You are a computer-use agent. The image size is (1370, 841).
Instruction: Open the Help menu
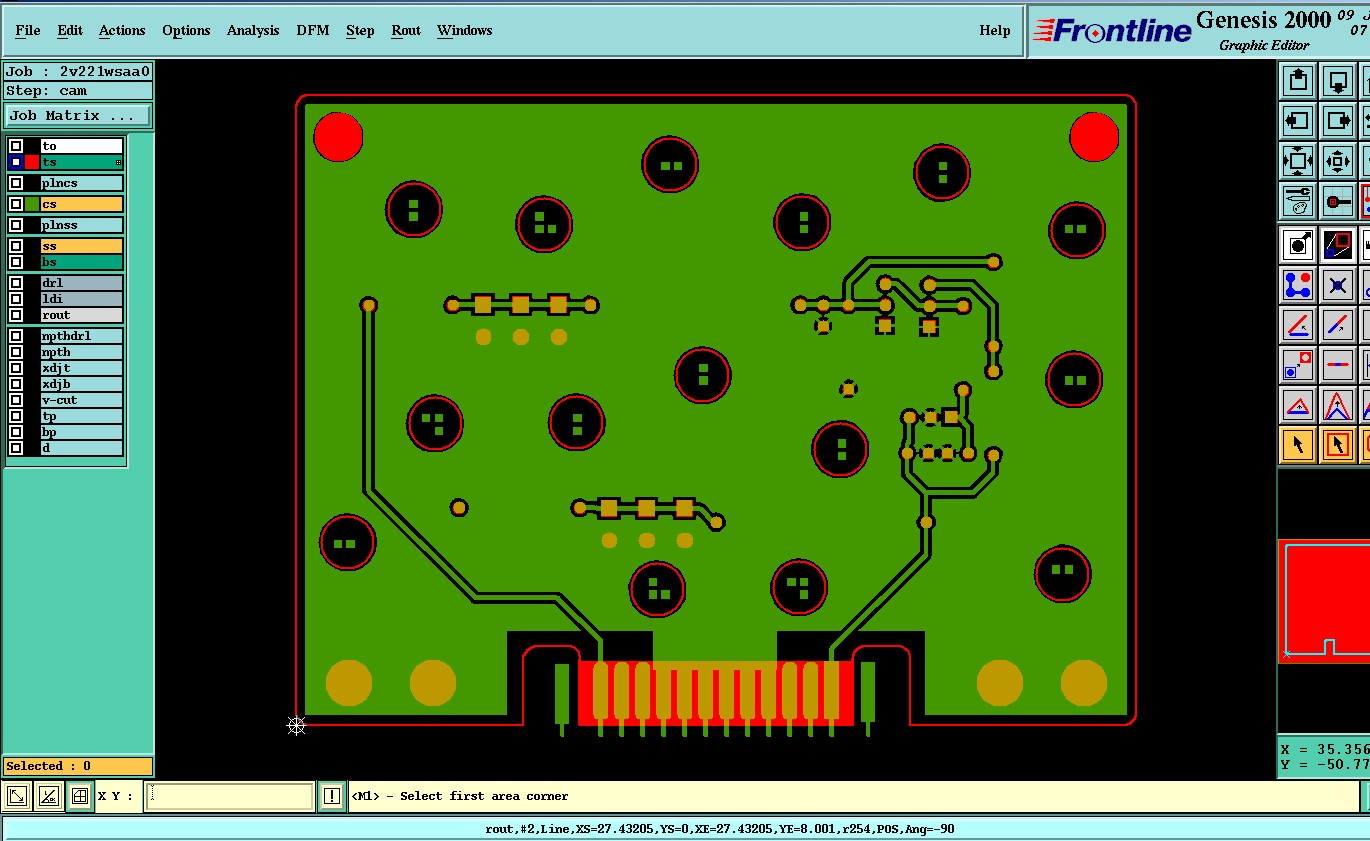coord(995,30)
